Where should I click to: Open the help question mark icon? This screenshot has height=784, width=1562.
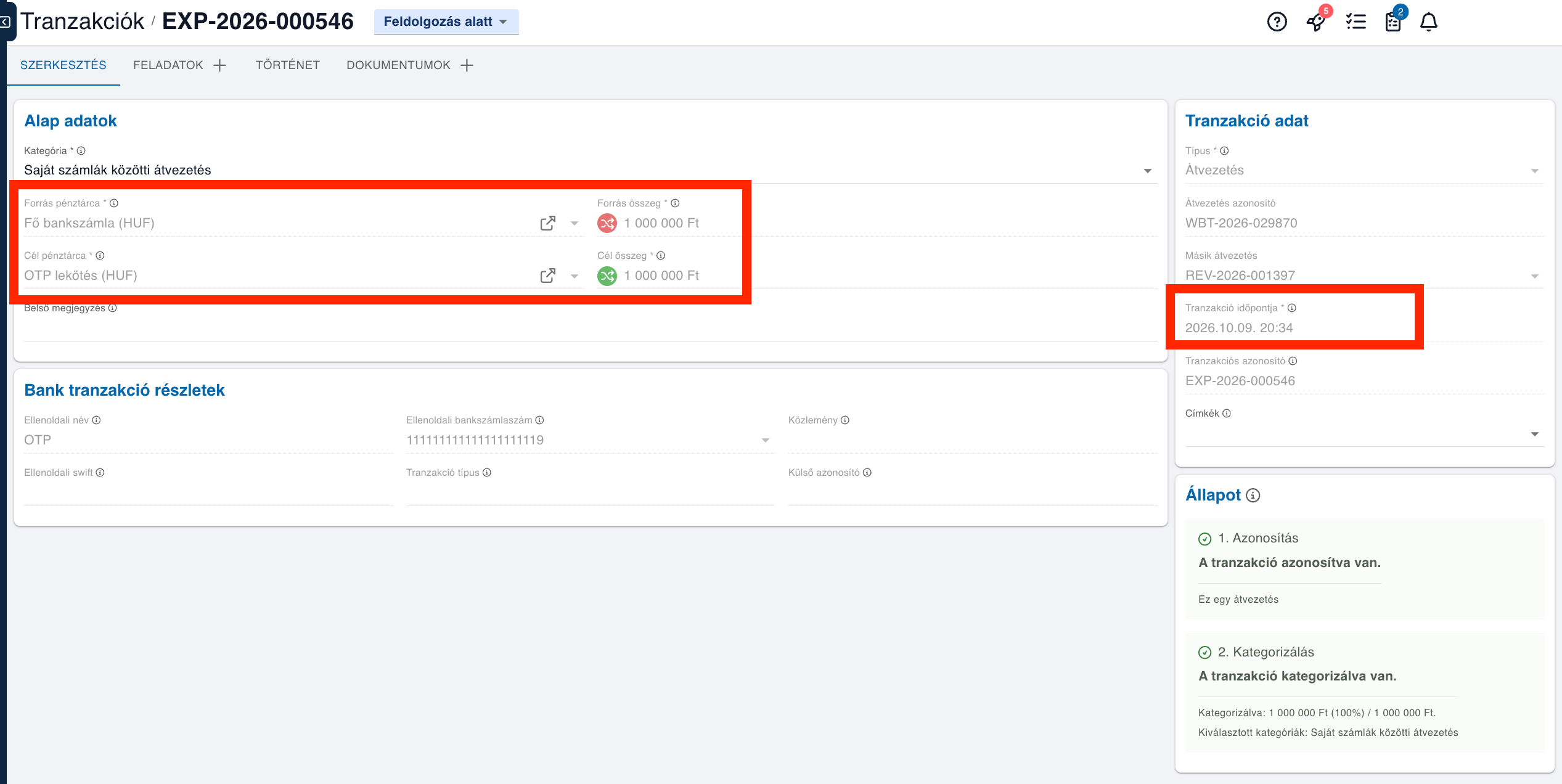[x=1277, y=22]
